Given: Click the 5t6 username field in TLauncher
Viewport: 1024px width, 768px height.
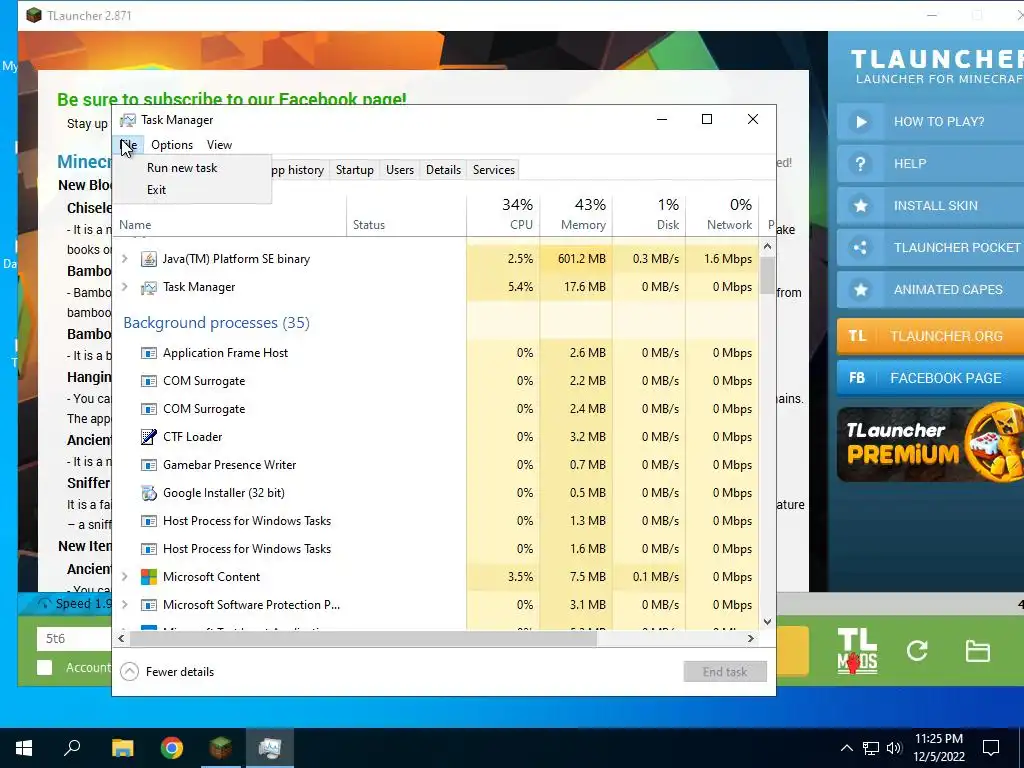Looking at the screenshot, I should 73,639.
